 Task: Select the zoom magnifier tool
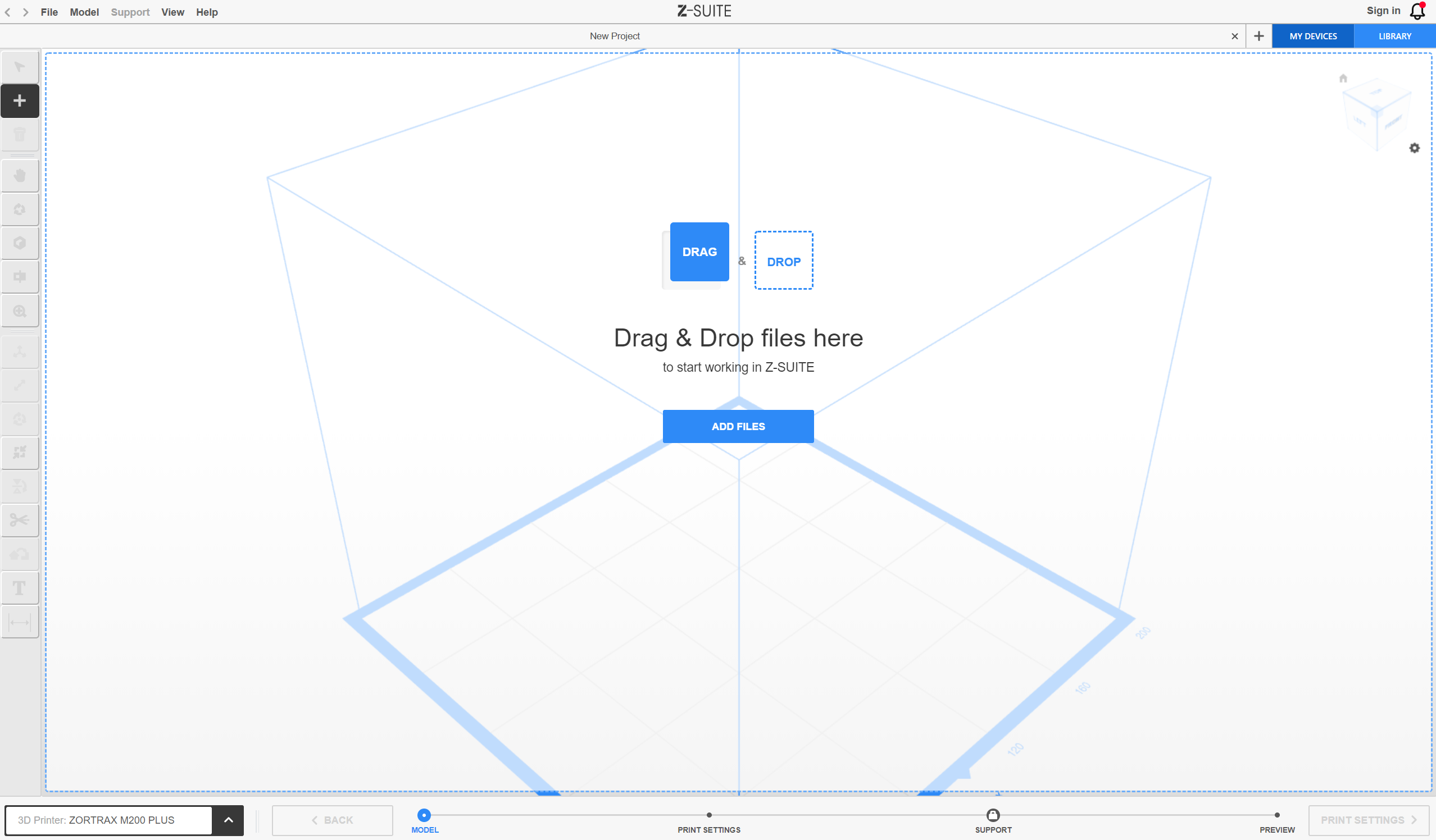[x=20, y=311]
